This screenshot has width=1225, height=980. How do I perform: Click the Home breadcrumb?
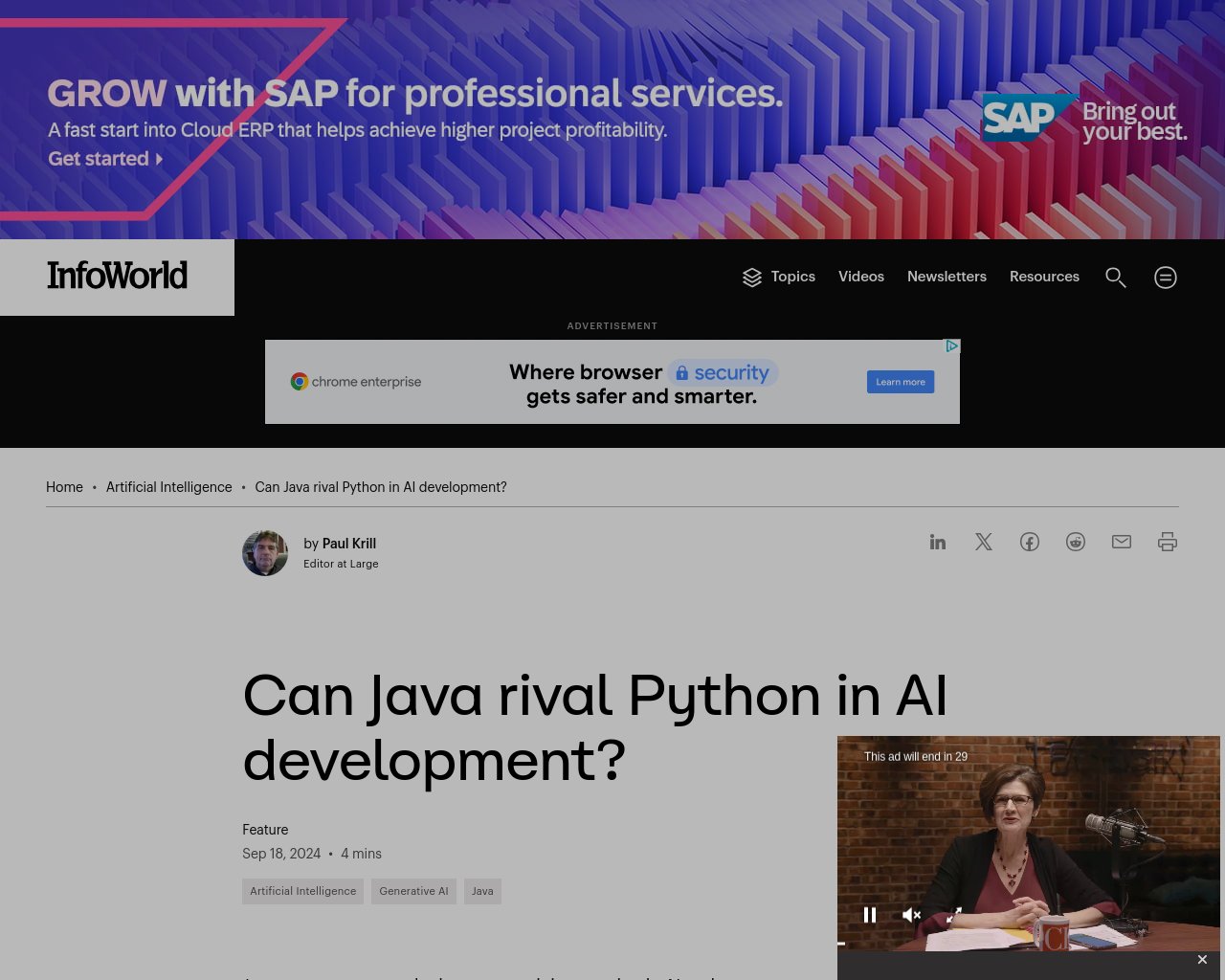64,487
